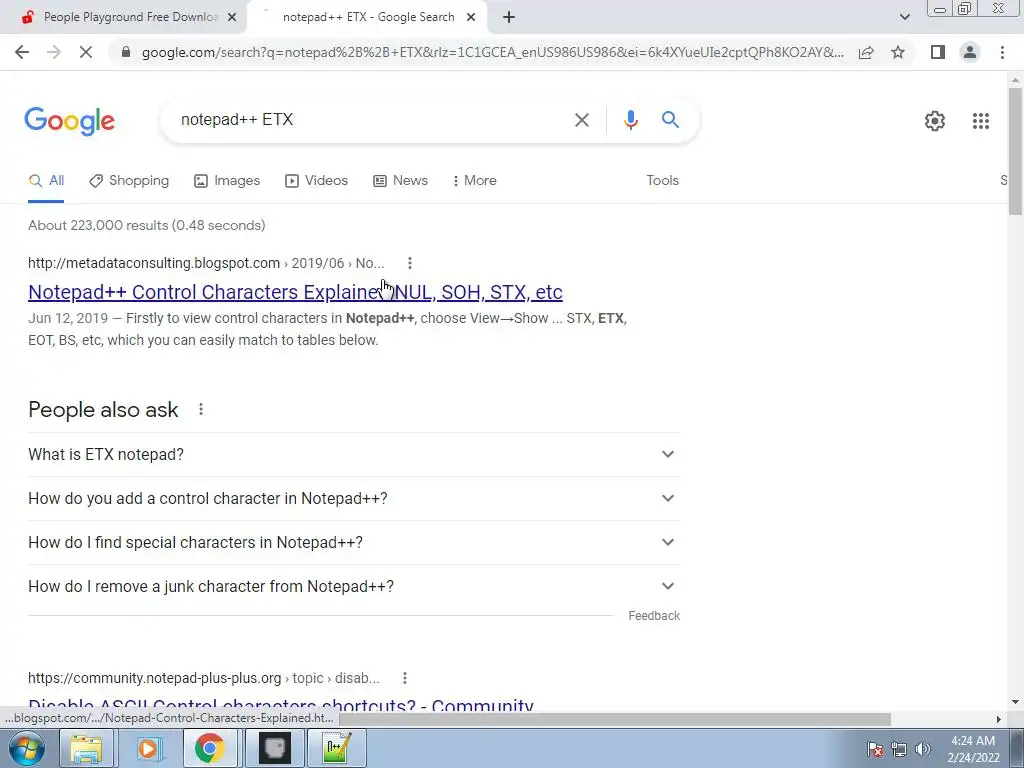Open Google quick settings gear
Screen dimensions: 1024x768
[935, 121]
